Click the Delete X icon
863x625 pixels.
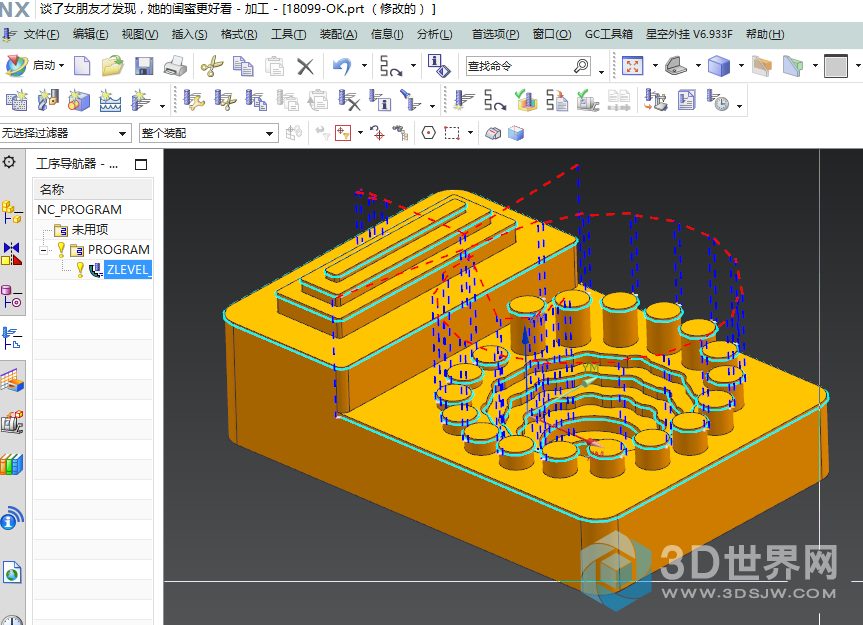point(305,66)
